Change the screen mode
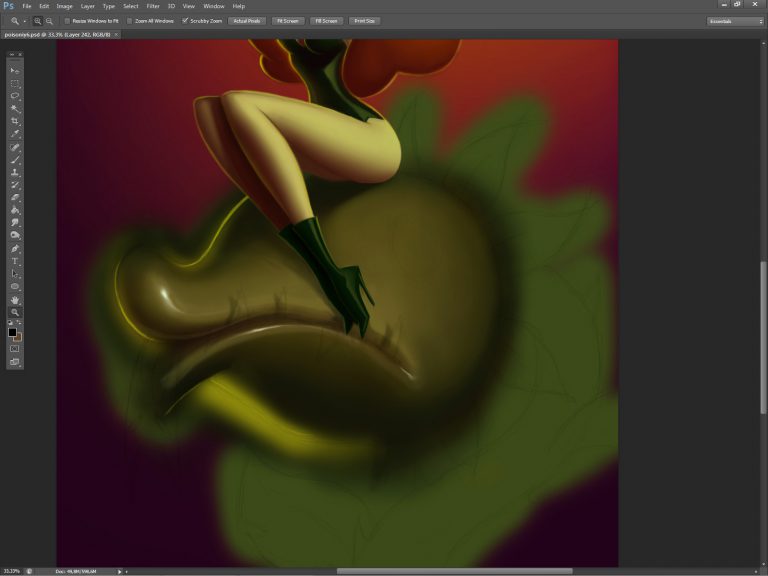Image resolution: width=768 pixels, height=576 pixels. [x=15, y=362]
